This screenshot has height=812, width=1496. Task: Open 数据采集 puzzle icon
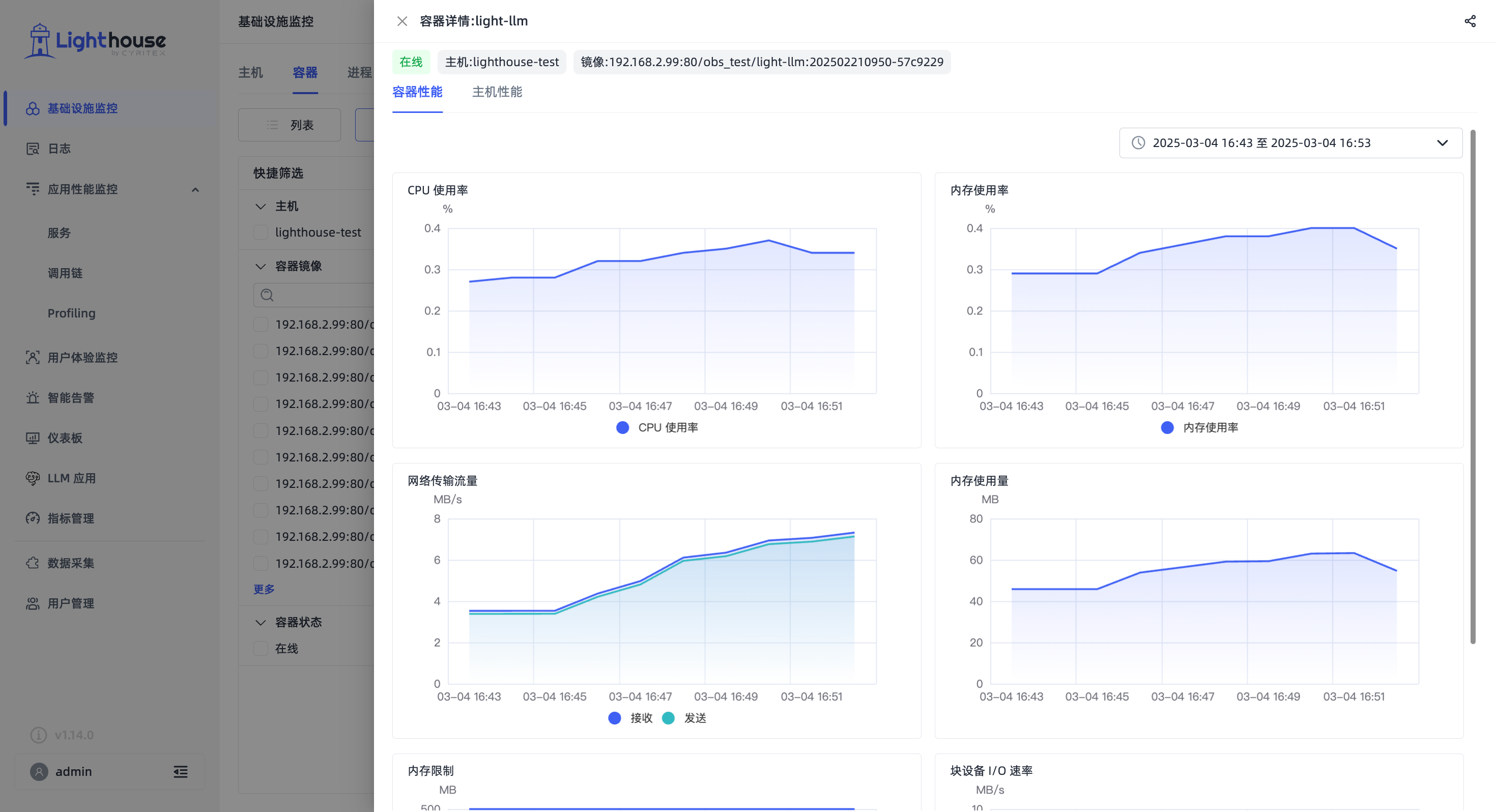click(x=33, y=563)
